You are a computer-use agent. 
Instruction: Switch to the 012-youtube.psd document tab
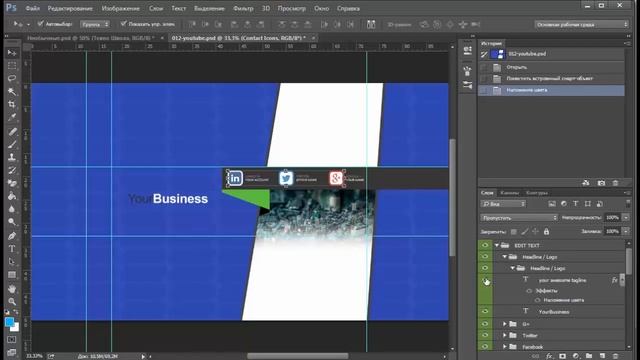(238, 38)
